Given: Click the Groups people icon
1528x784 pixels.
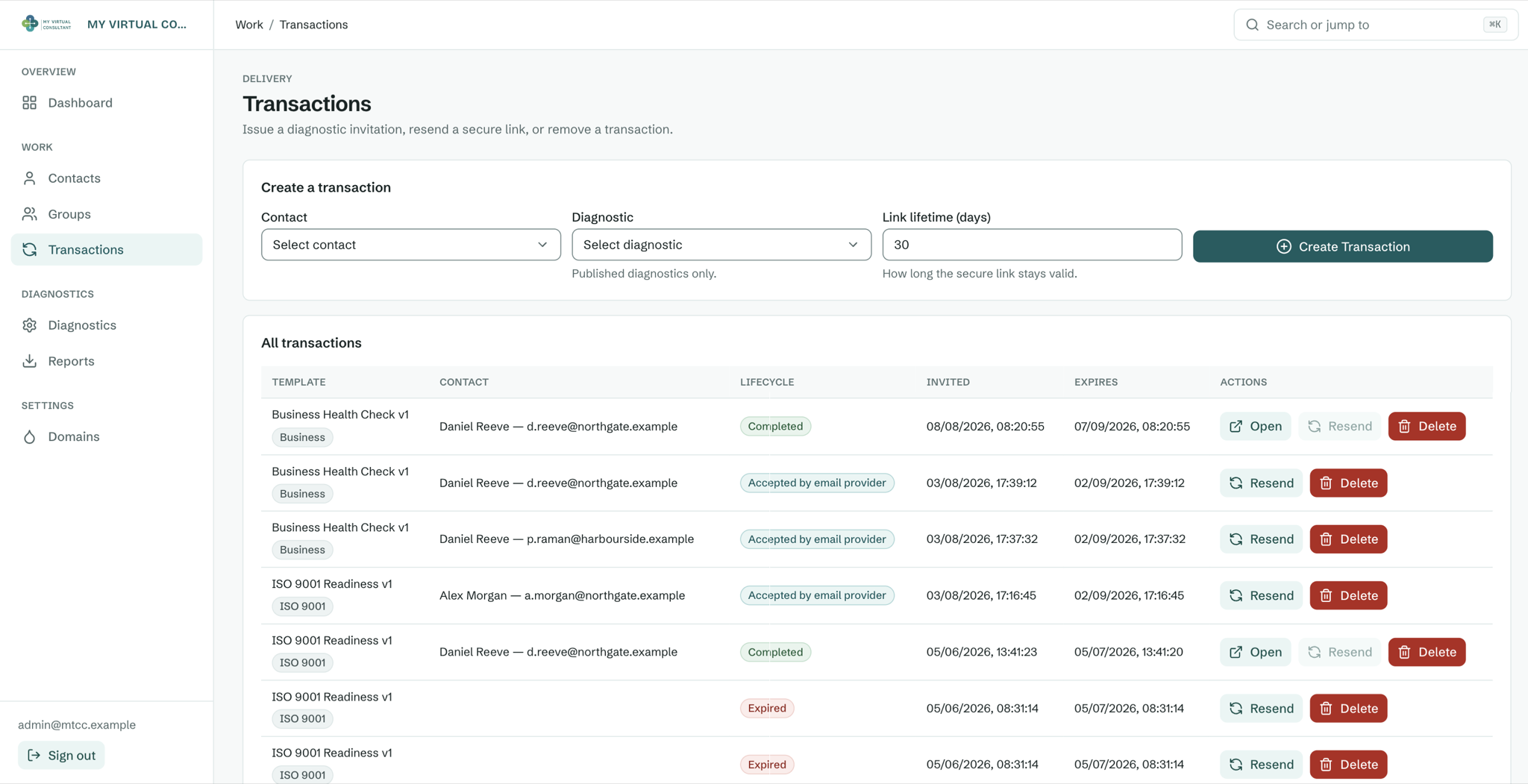Looking at the screenshot, I should point(29,214).
